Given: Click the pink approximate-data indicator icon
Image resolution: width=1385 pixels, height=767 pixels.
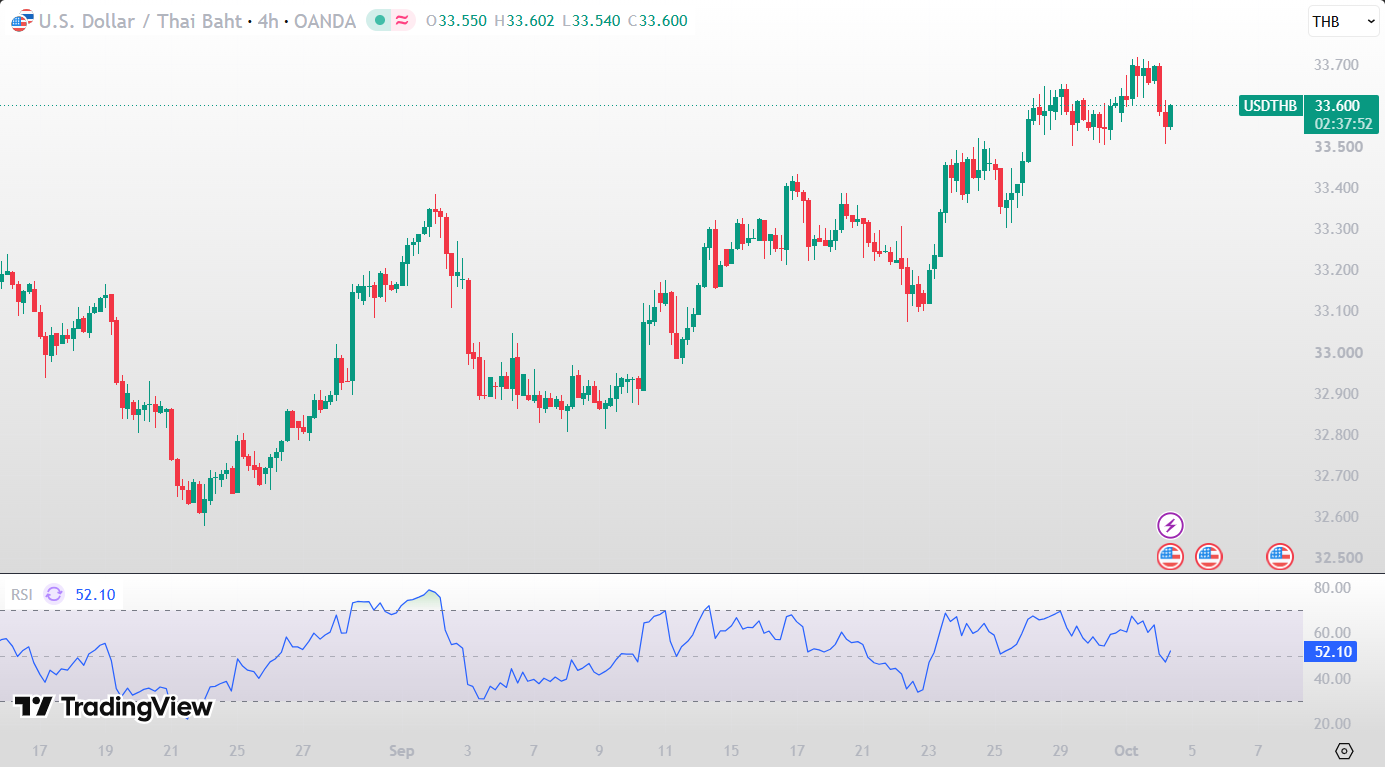Looking at the screenshot, I should [x=402, y=21].
